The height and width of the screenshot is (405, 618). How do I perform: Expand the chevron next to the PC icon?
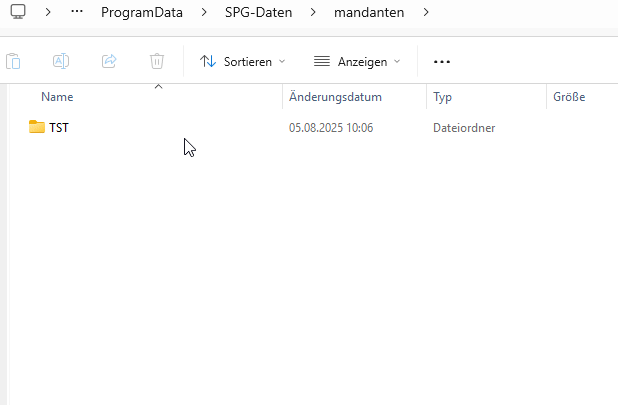[48, 13]
